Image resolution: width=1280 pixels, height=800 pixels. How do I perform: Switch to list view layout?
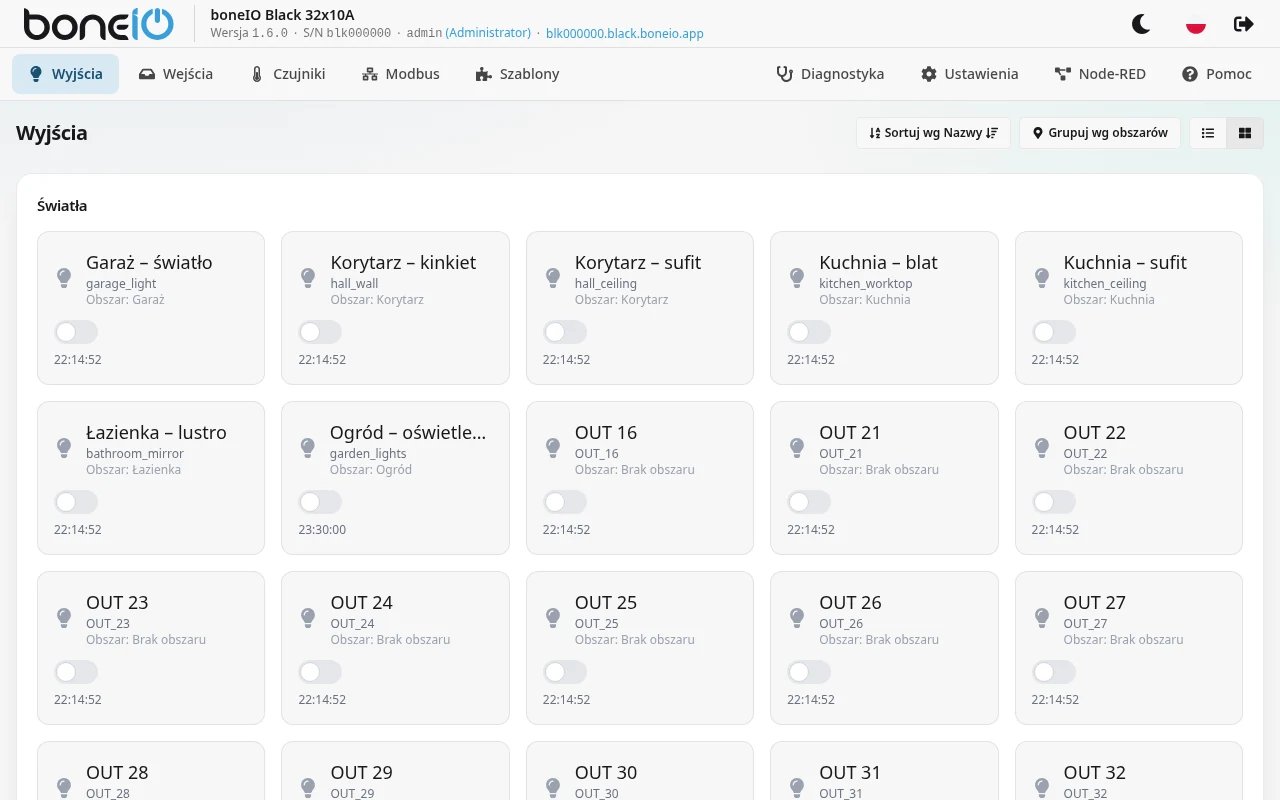click(1208, 133)
